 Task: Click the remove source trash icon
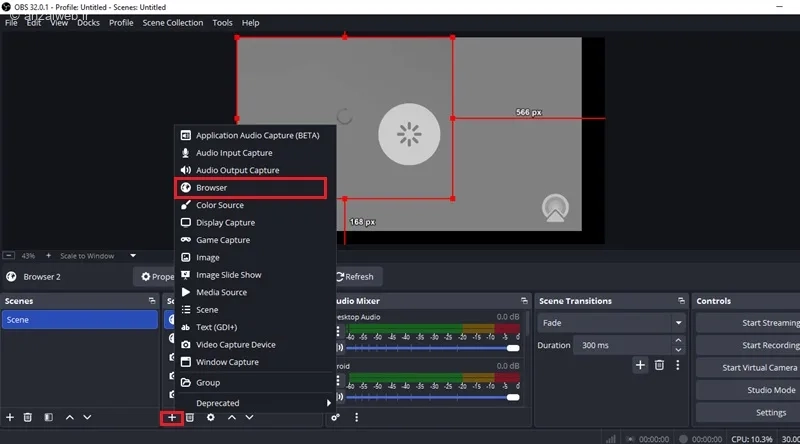(190, 417)
